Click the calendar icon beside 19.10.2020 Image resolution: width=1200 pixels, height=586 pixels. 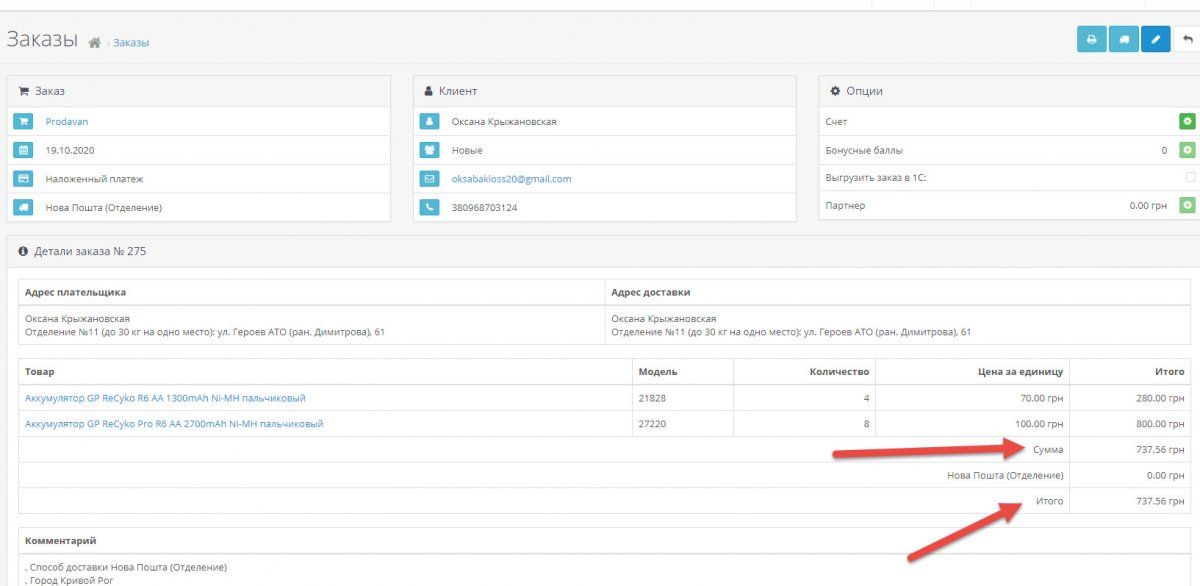click(x=23, y=150)
